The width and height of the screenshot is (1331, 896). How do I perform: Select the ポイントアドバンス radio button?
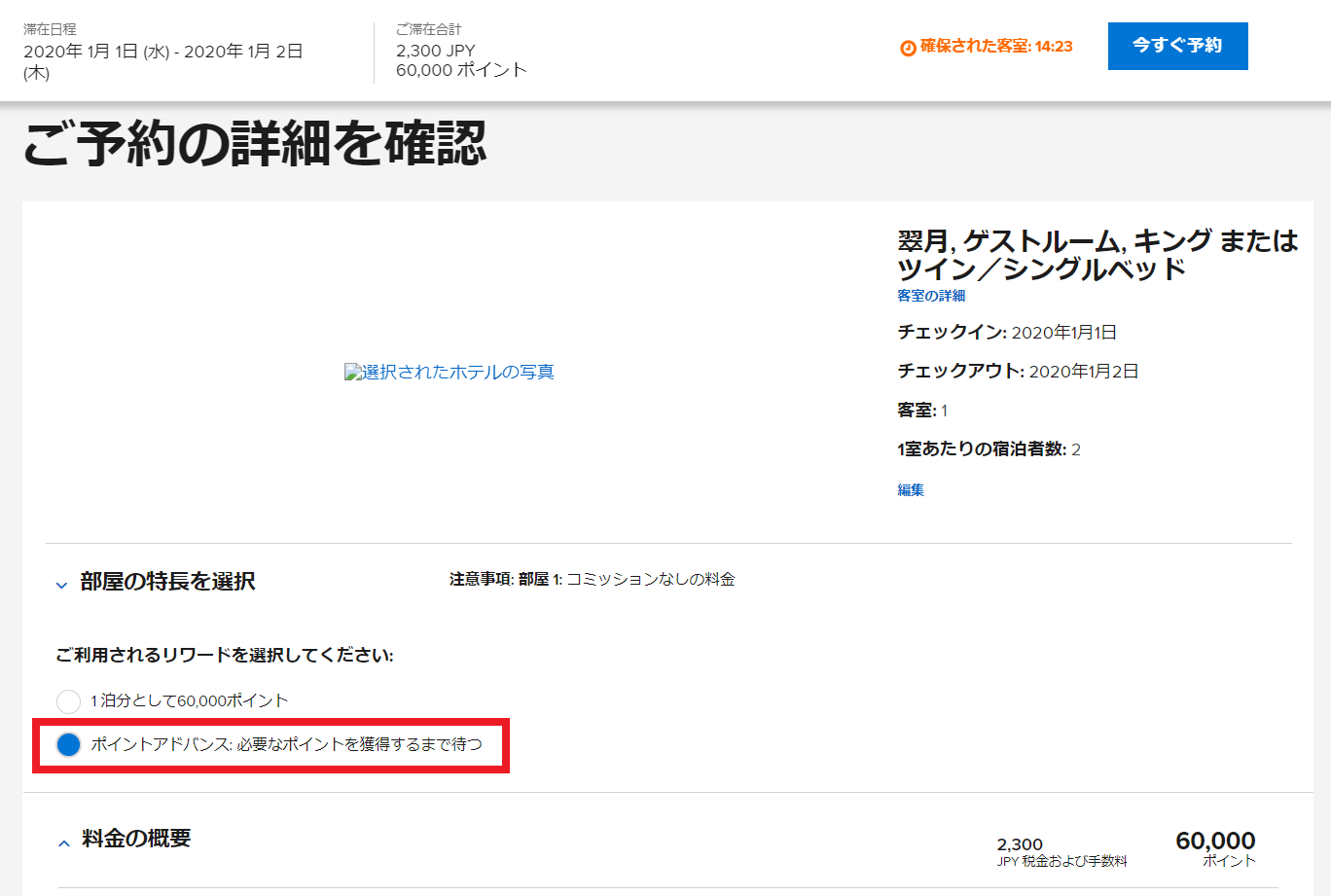pos(68,745)
